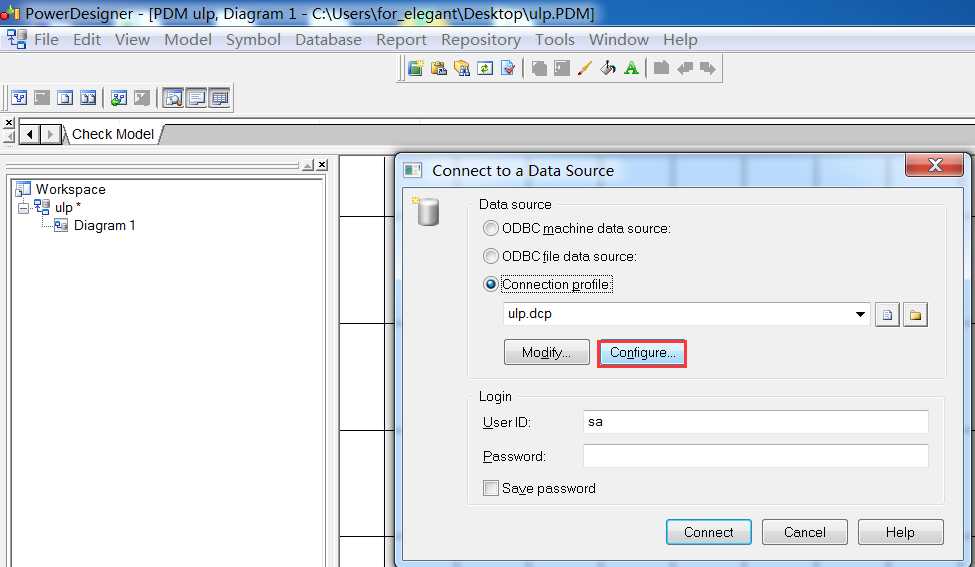Open the Model menu

tap(188, 40)
